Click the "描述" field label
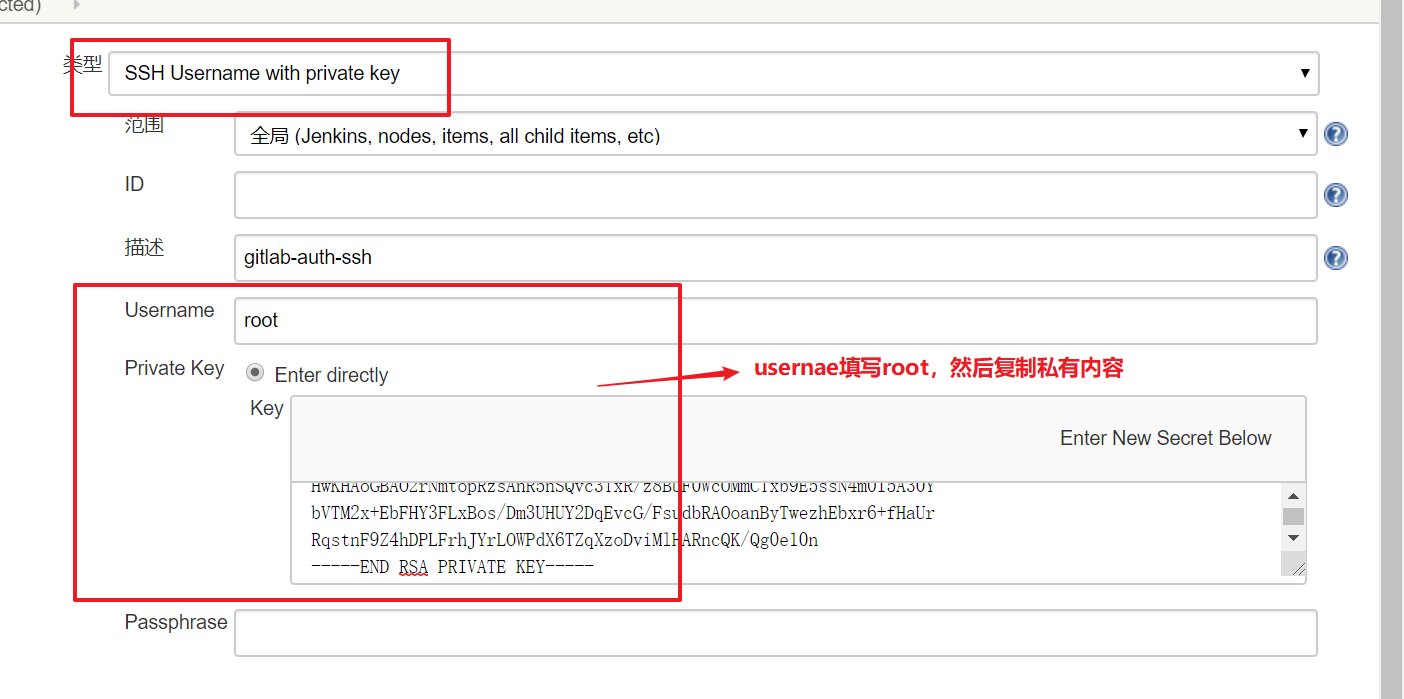 [x=144, y=247]
